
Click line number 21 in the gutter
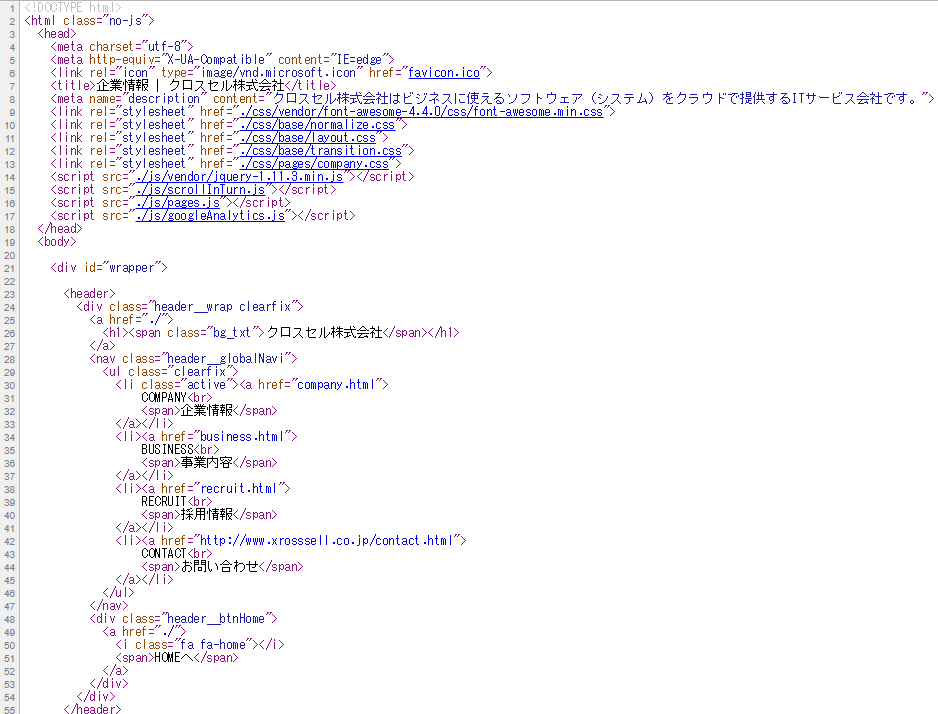pos(10,268)
